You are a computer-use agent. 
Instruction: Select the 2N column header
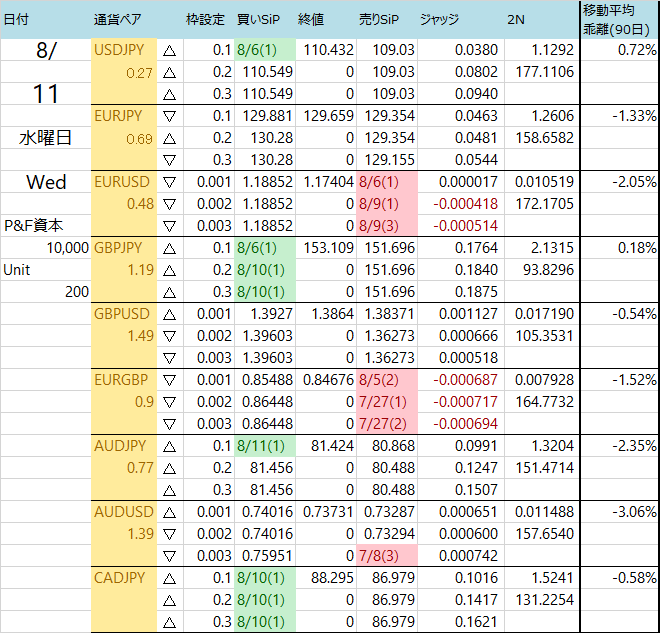[516, 19]
